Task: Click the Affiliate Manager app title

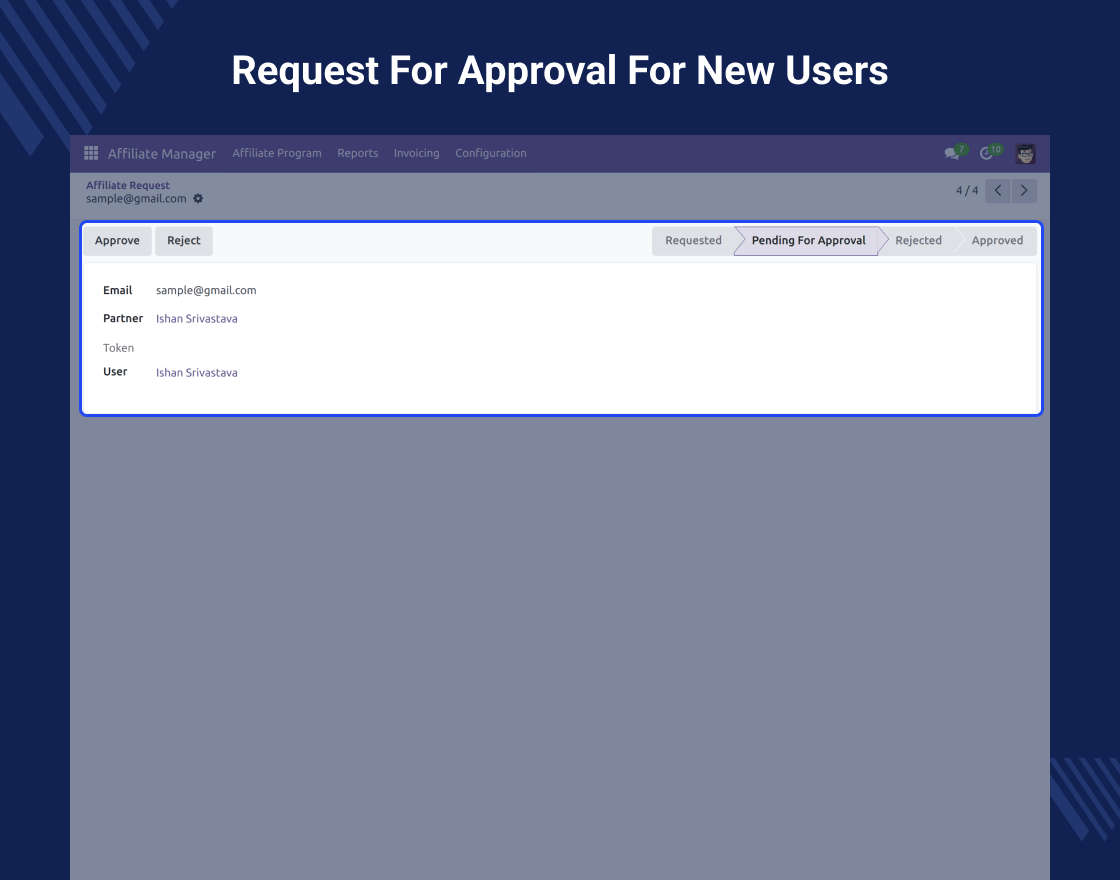Action: click(161, 154)
